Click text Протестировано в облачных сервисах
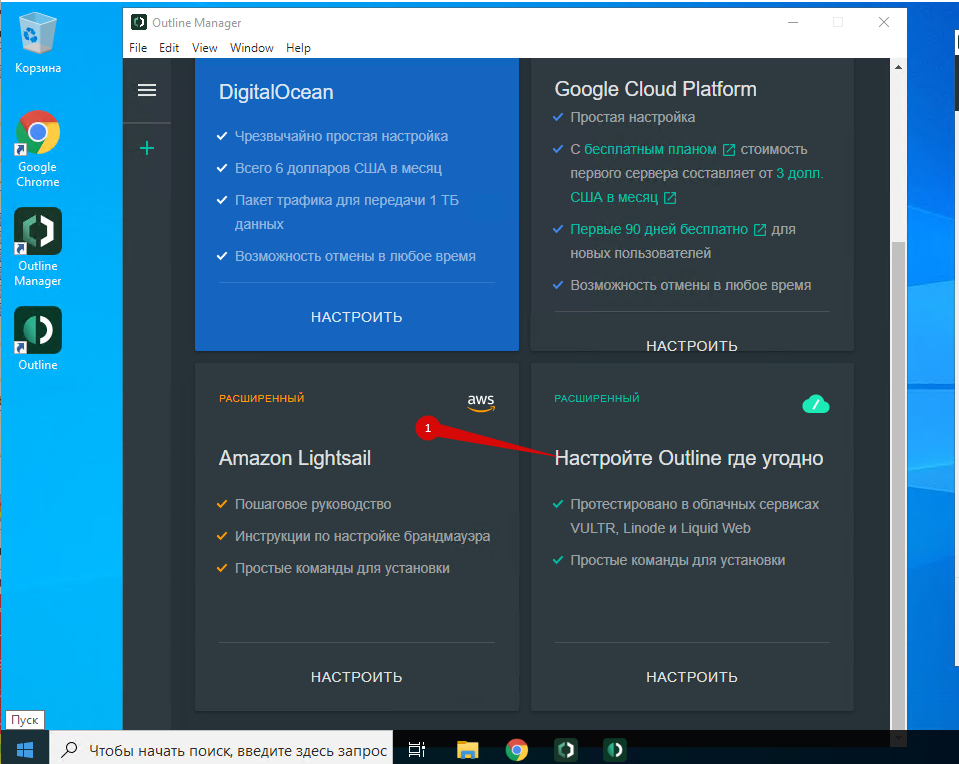 click(x=695, y=505)
